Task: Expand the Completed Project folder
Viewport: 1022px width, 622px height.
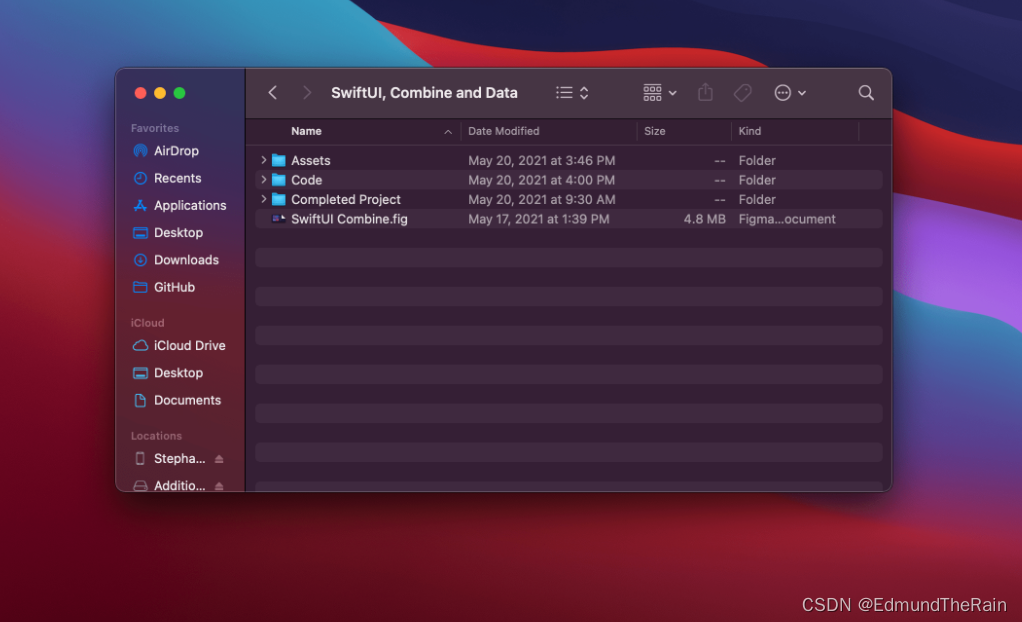Action: (263, 199)
